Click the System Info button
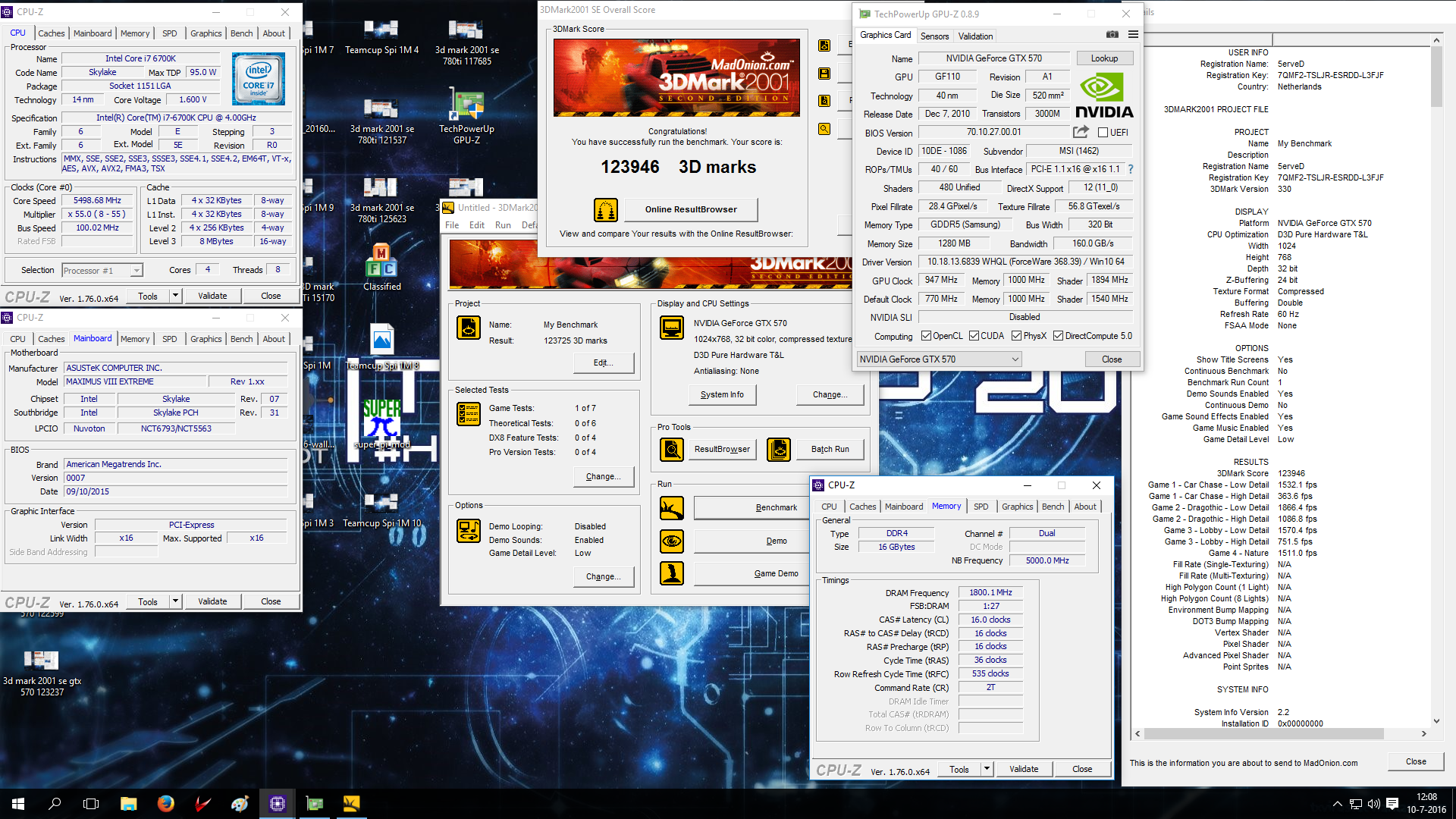The image size is (1456, 819). point(722,394)
